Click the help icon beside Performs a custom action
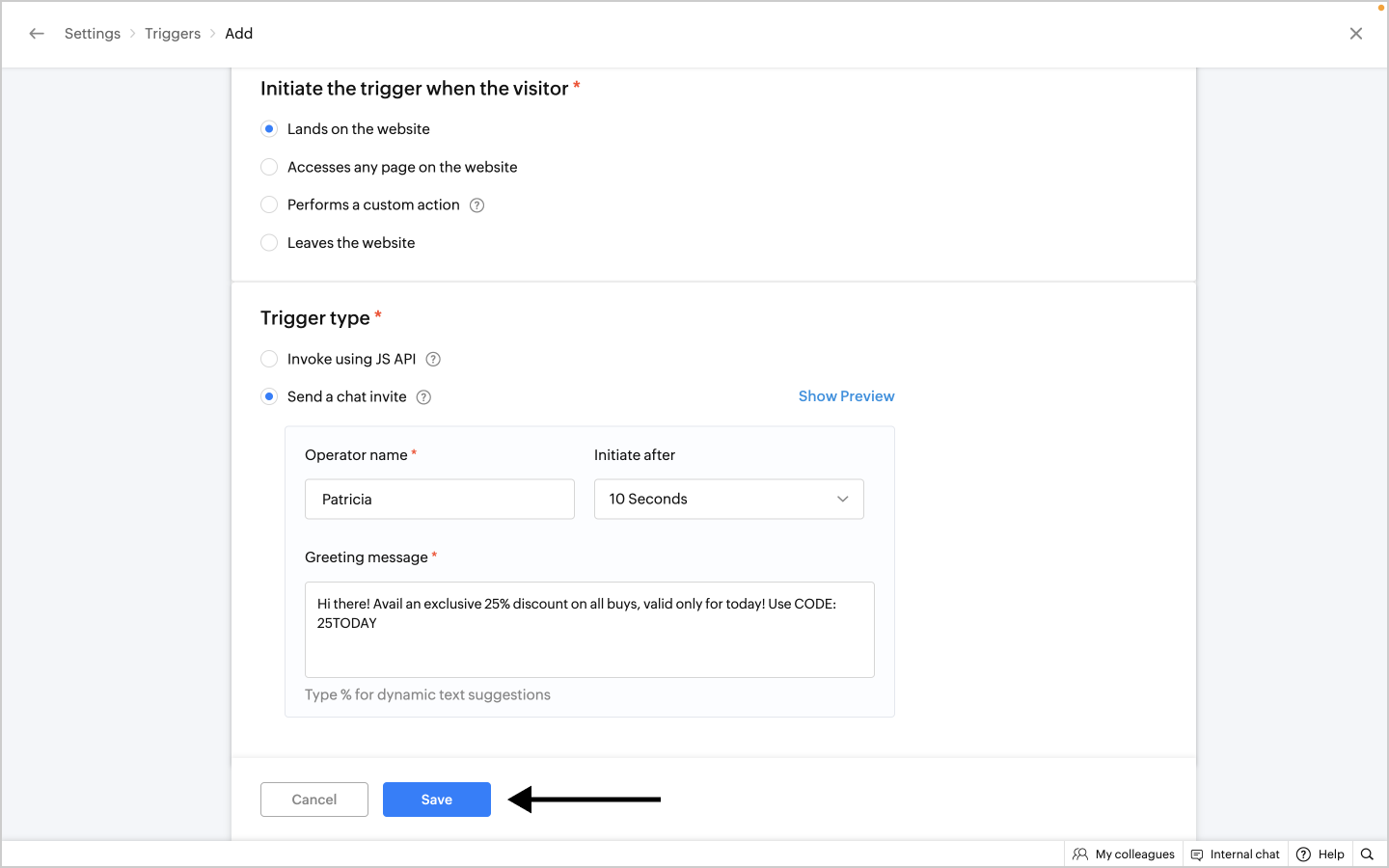The height and width of the screenshot is (868, 1389). click(477, 205)
